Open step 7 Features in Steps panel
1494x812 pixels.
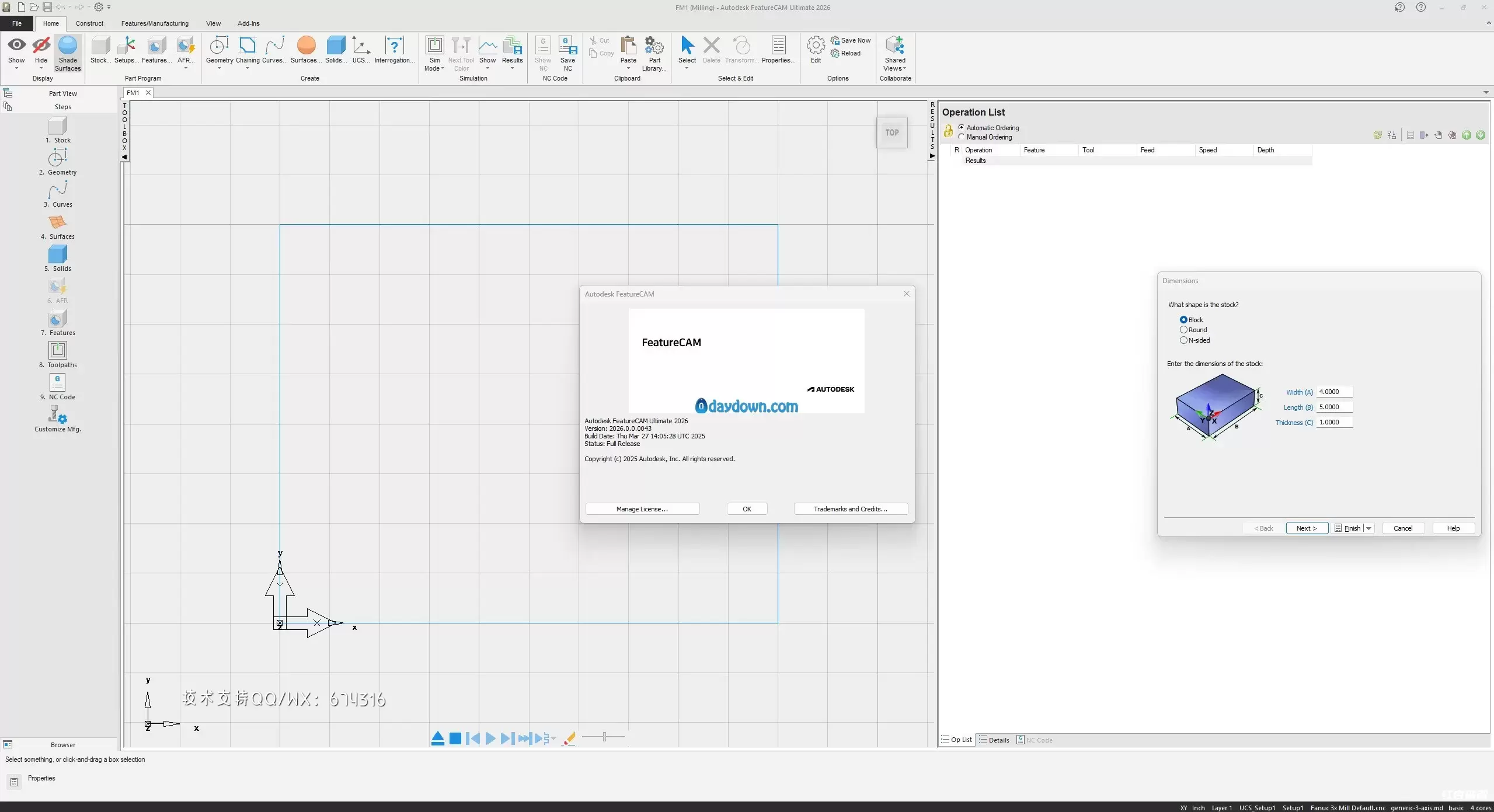(x=58, y=323)
